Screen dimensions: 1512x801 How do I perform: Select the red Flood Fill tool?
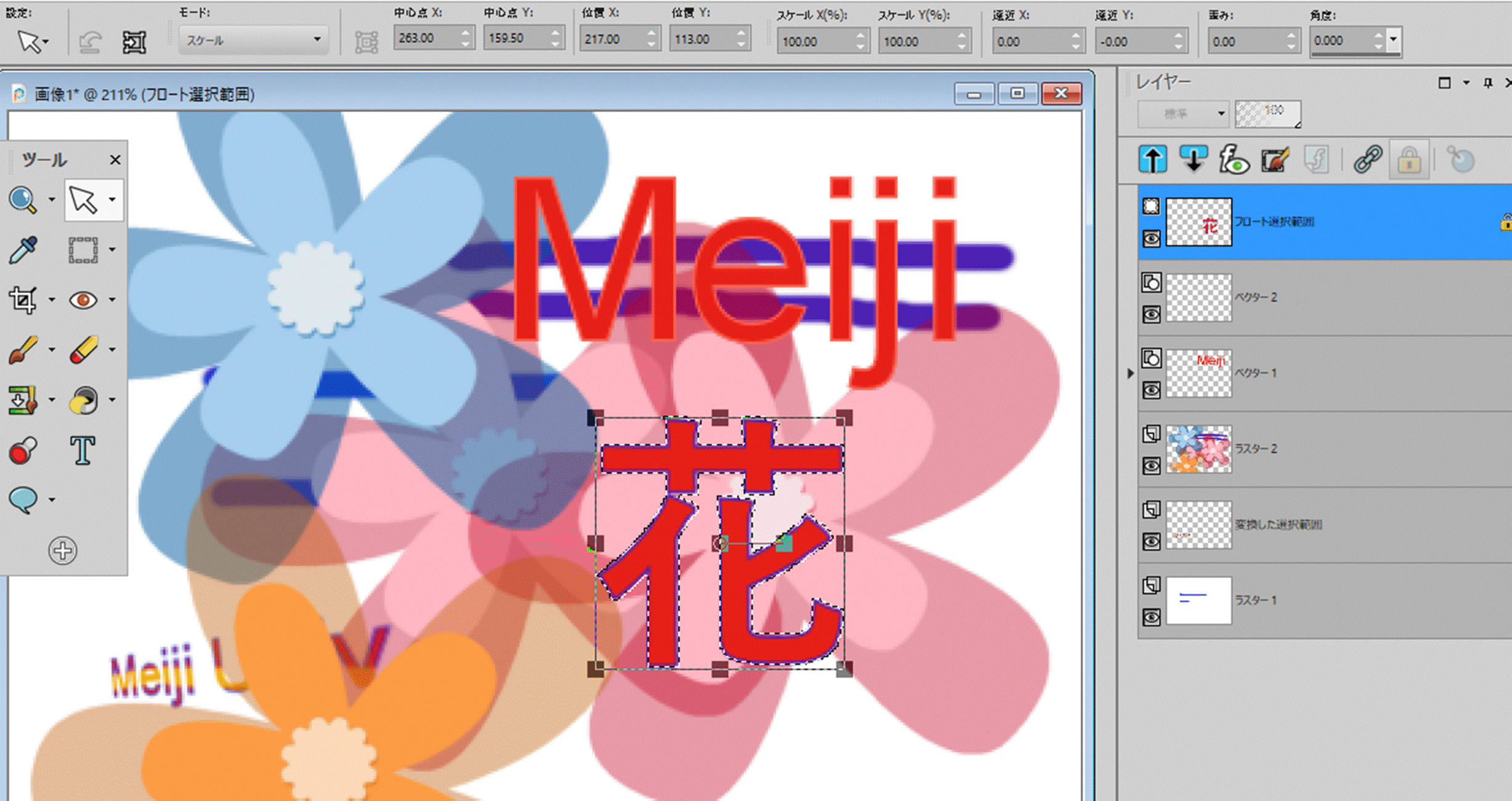(23, 451)
